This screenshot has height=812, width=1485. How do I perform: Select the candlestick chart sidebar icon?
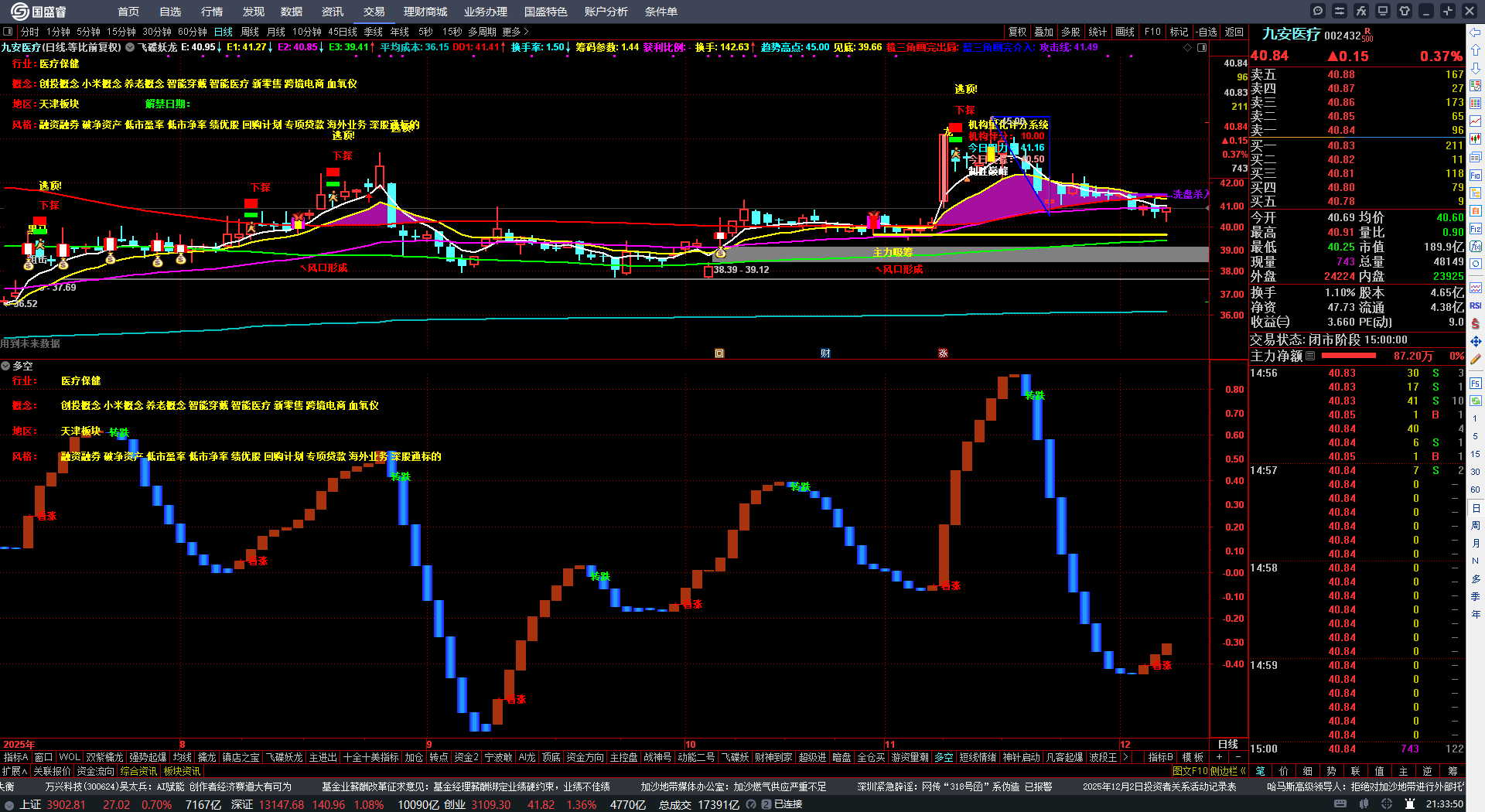(1476, 139)
